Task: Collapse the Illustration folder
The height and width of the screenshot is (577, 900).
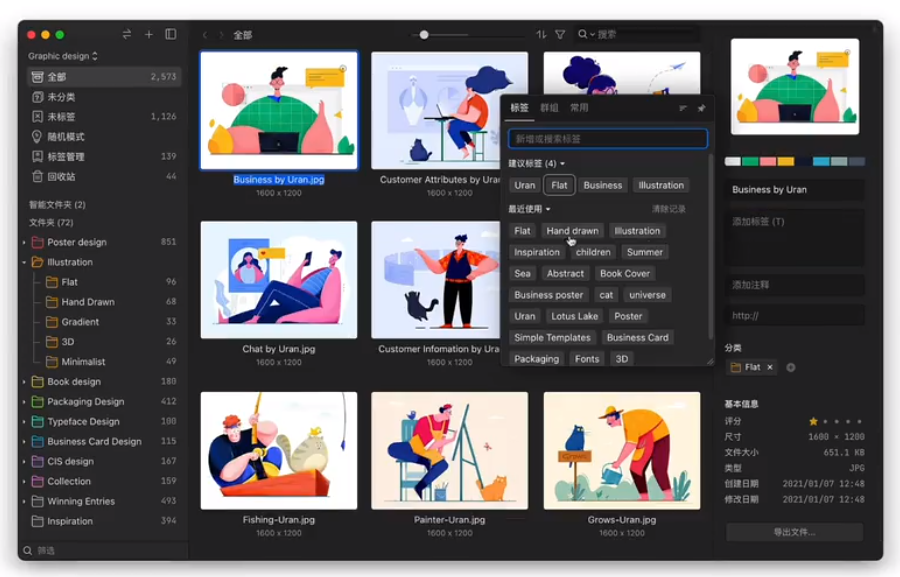Action: (x=24, y=262)
